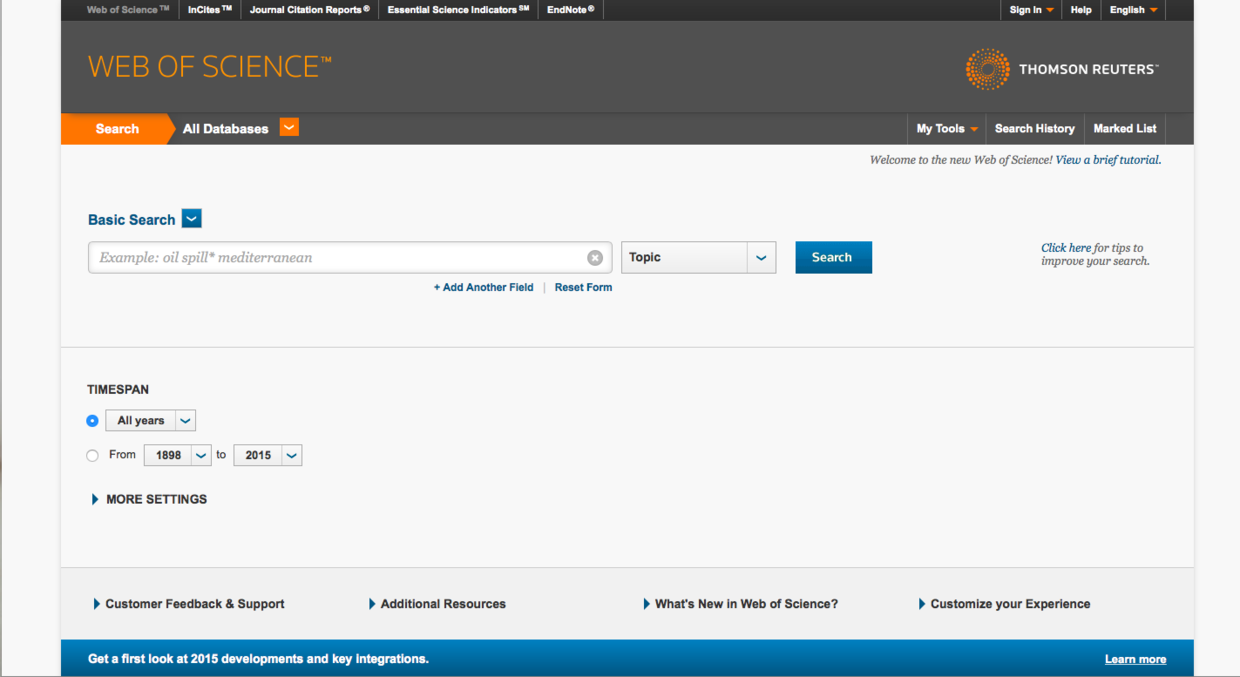Click here link for search tips
The image size is (1240, 677).
[x=1066, y=248]
